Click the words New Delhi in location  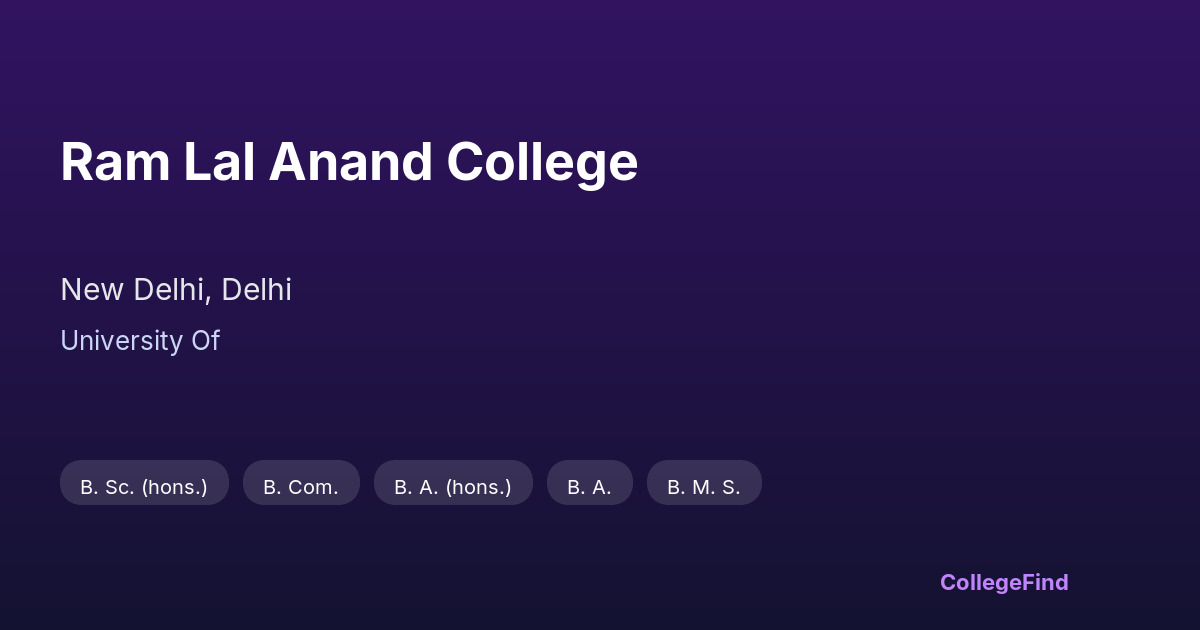point(134,290)
